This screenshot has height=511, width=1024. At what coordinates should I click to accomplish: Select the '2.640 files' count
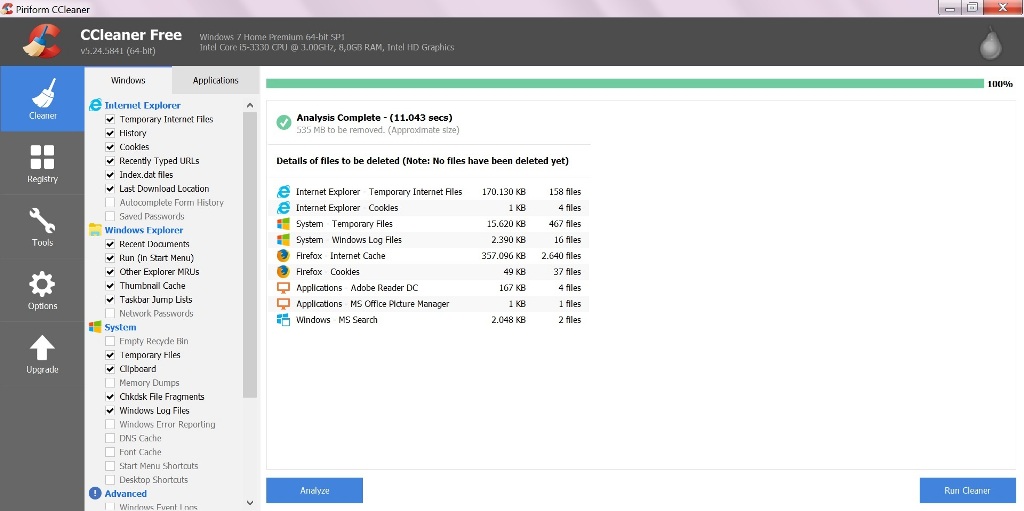[x=561, y=256]
